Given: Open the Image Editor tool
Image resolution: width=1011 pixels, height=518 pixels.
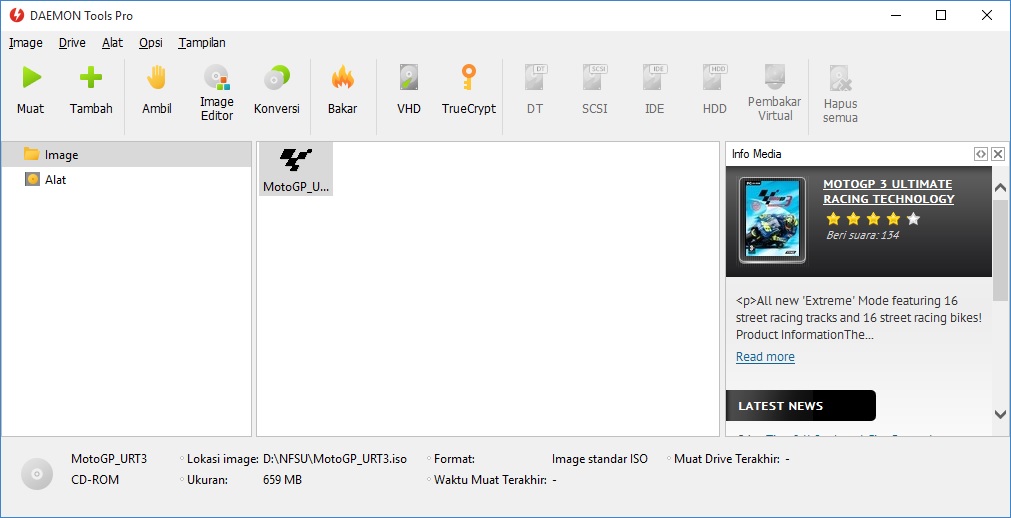Looking at the screenshot, I should click(217, 77).
